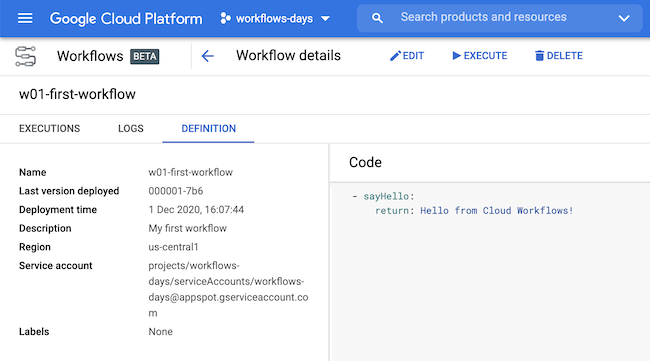Click the EDIT button
The height and width of the screenshot is (361, 650).
[x=407, y=56]
